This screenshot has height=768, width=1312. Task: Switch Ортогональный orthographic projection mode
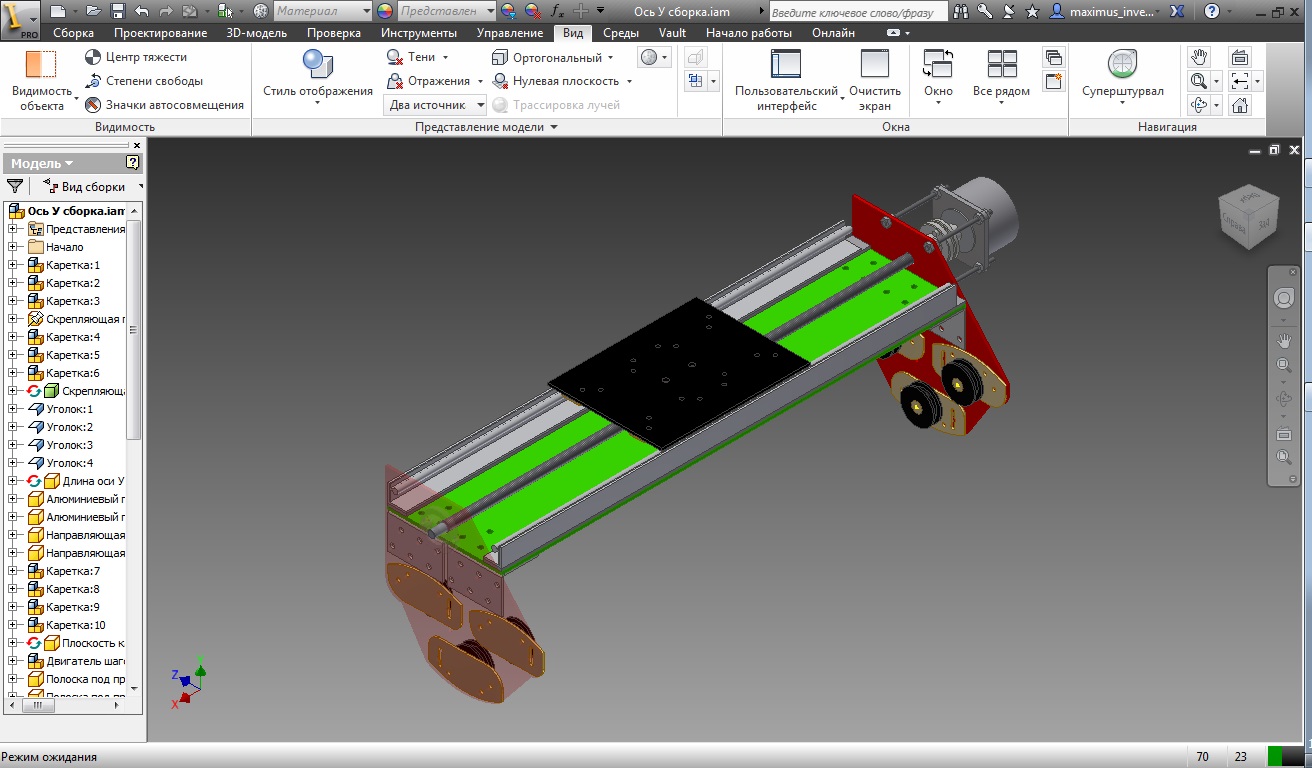tap(553, 57)
